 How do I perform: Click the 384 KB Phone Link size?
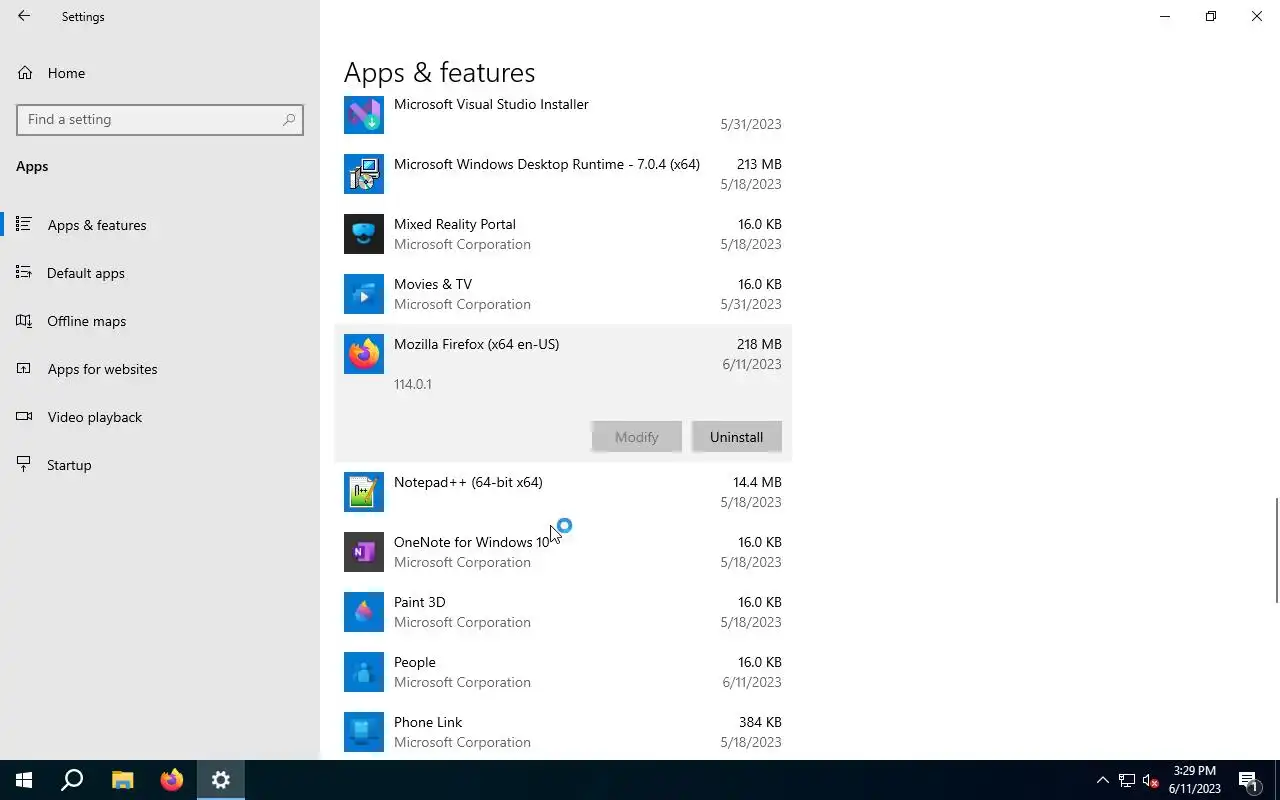pos(759,722)
